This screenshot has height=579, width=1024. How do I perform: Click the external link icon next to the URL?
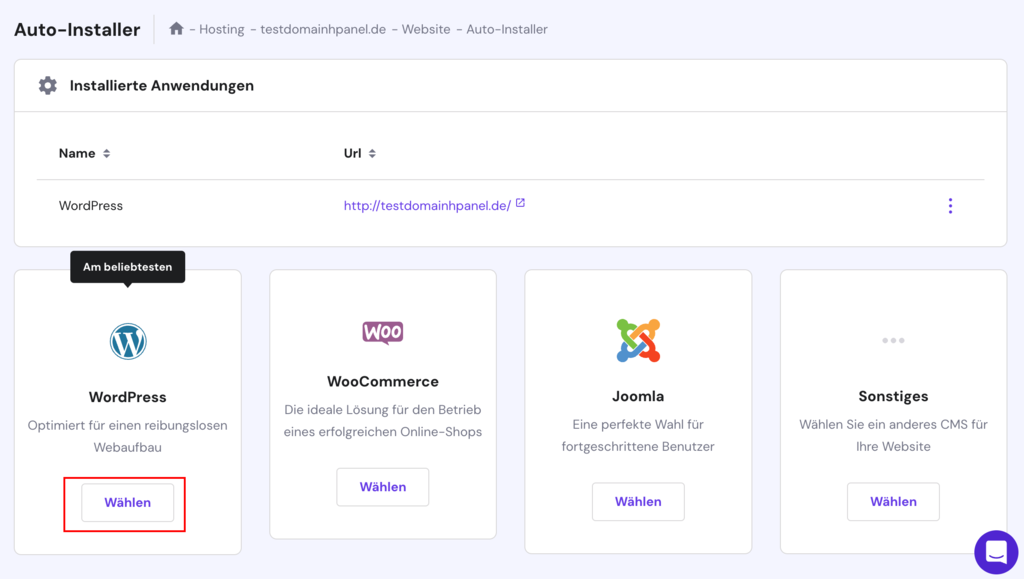[x=519, y=204]
